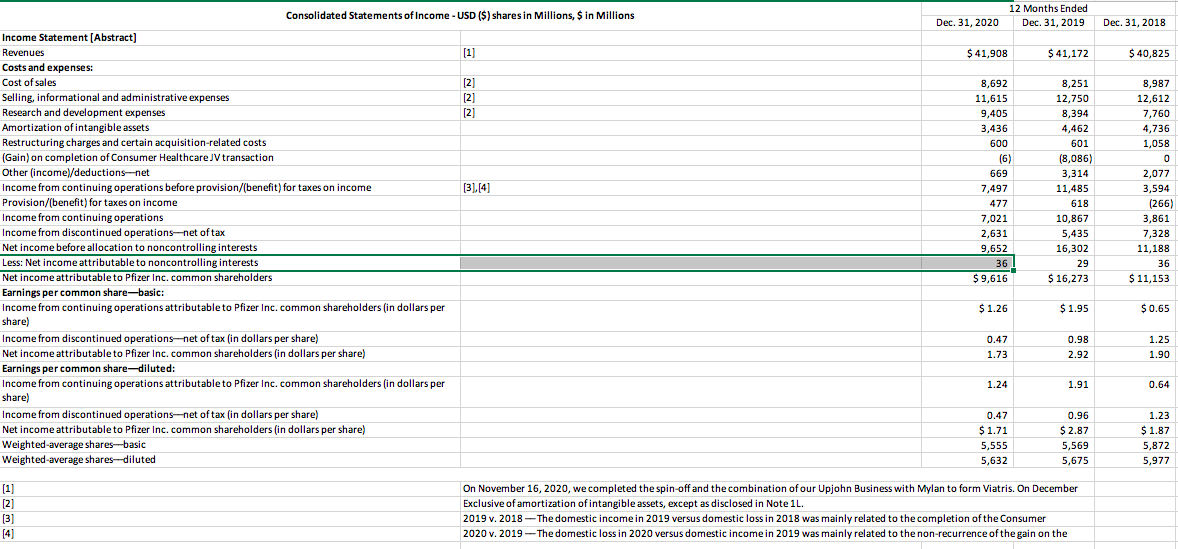The image size is (1178, 549).
Task: Click the footnote label [1] below the table
Action: (x=8, y=489)
